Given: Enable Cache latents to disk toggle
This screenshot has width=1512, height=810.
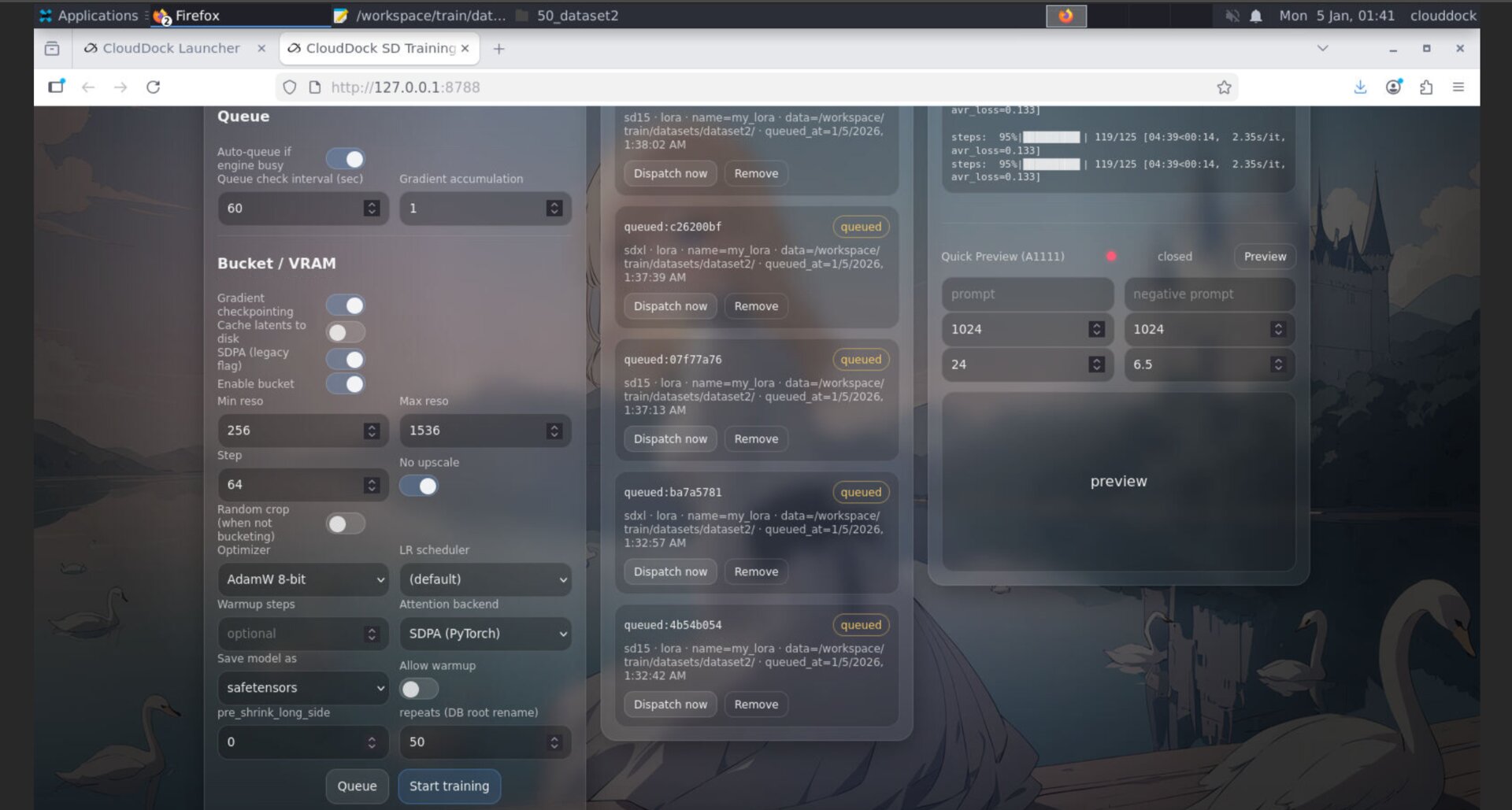Looking at the screenshot, I should click(346, 332).
